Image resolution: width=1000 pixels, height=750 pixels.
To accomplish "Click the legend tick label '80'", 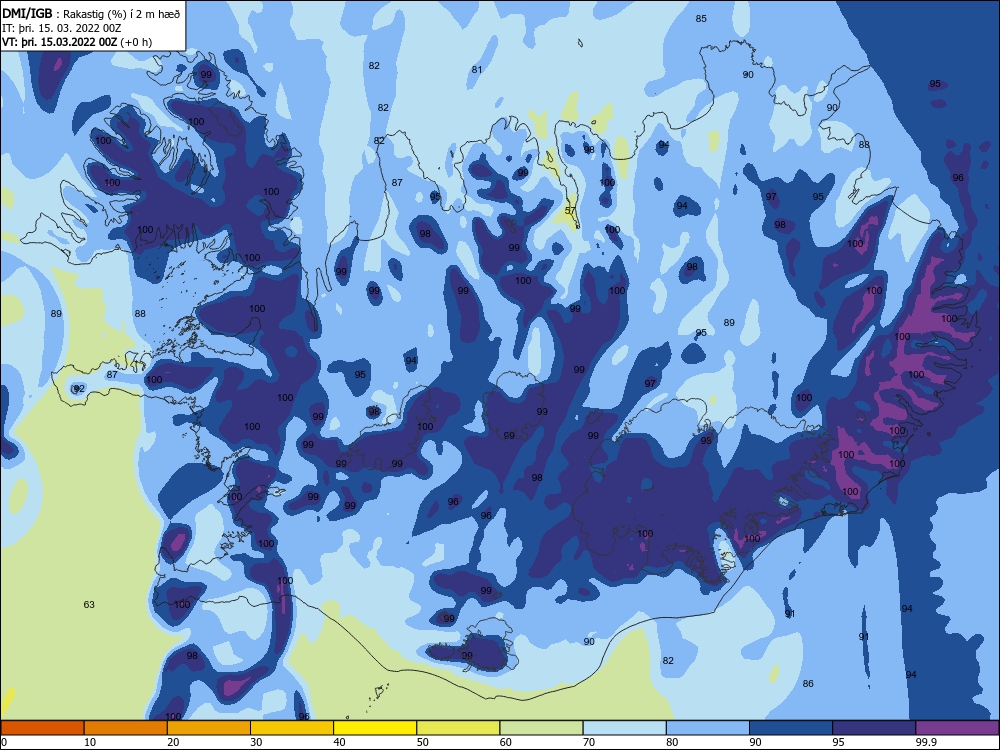I will (x=672, y=742).
